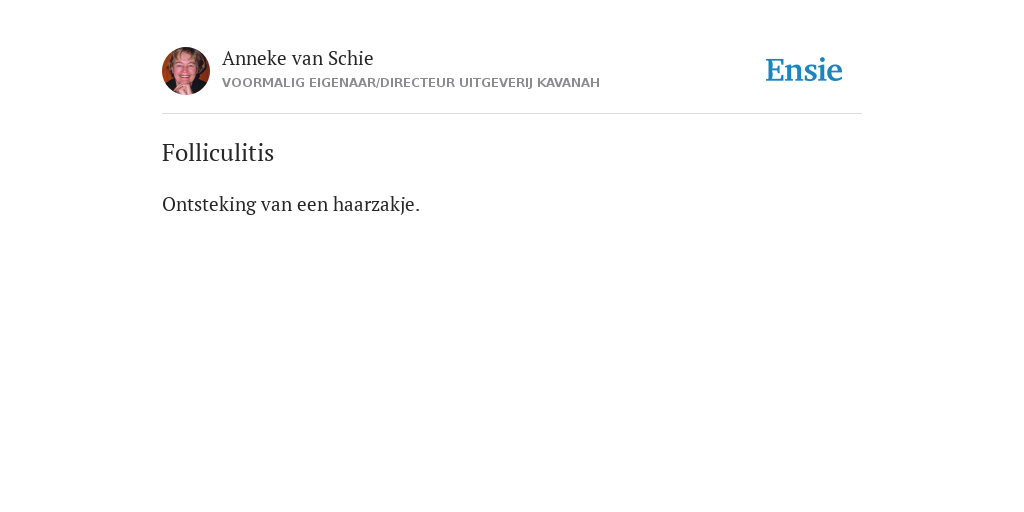The height and width of the screenshot is (512, 1024).
Task: Click the word 'KAVANAH' in the subtitle
Action: click(568, 83)
